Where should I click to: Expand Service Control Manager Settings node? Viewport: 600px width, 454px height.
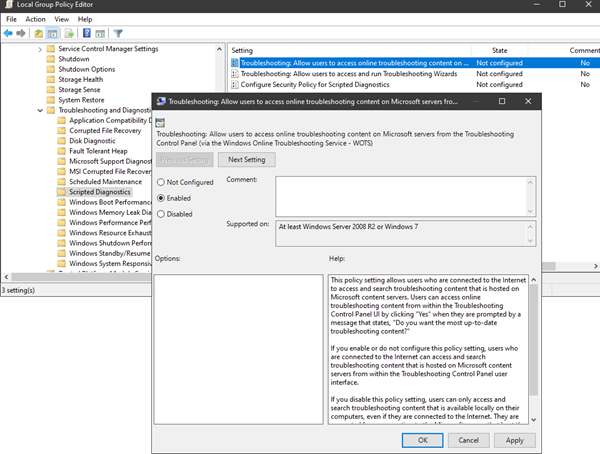click(x=40, y=49)
